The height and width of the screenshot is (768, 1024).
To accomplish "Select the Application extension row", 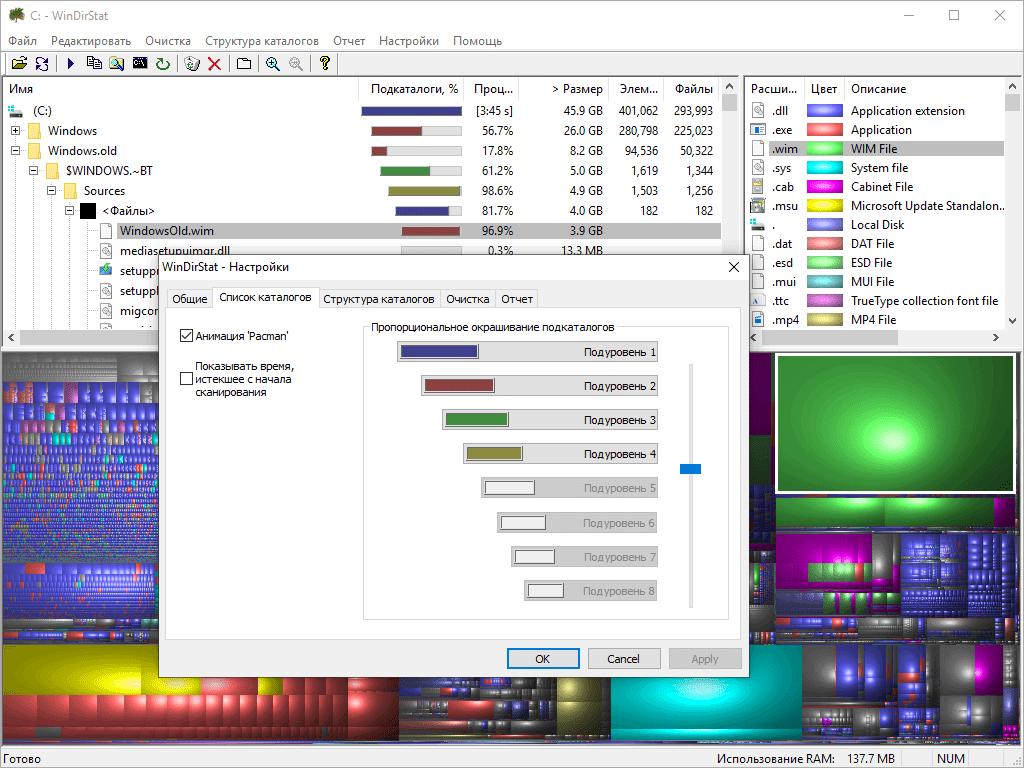I will (x=877, y=110).
